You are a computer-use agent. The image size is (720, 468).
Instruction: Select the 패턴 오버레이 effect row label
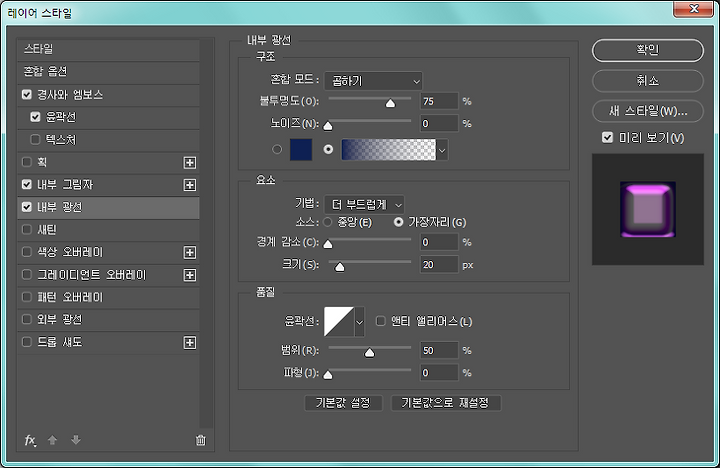coord(70,297)
